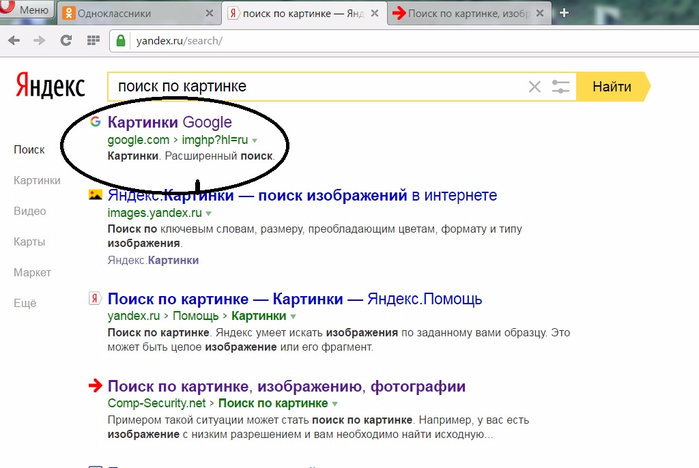699x468 pixels.
Task: Select Поиск in the left sidebar
Action: [29, 150]
